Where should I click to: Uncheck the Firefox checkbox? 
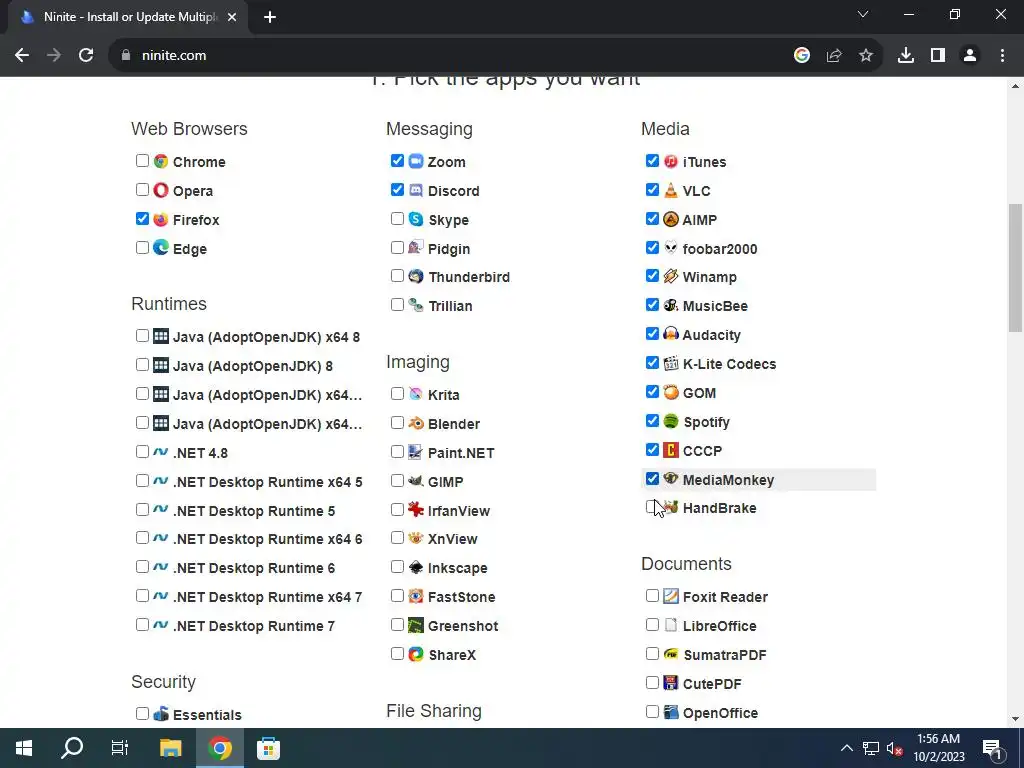142,219
